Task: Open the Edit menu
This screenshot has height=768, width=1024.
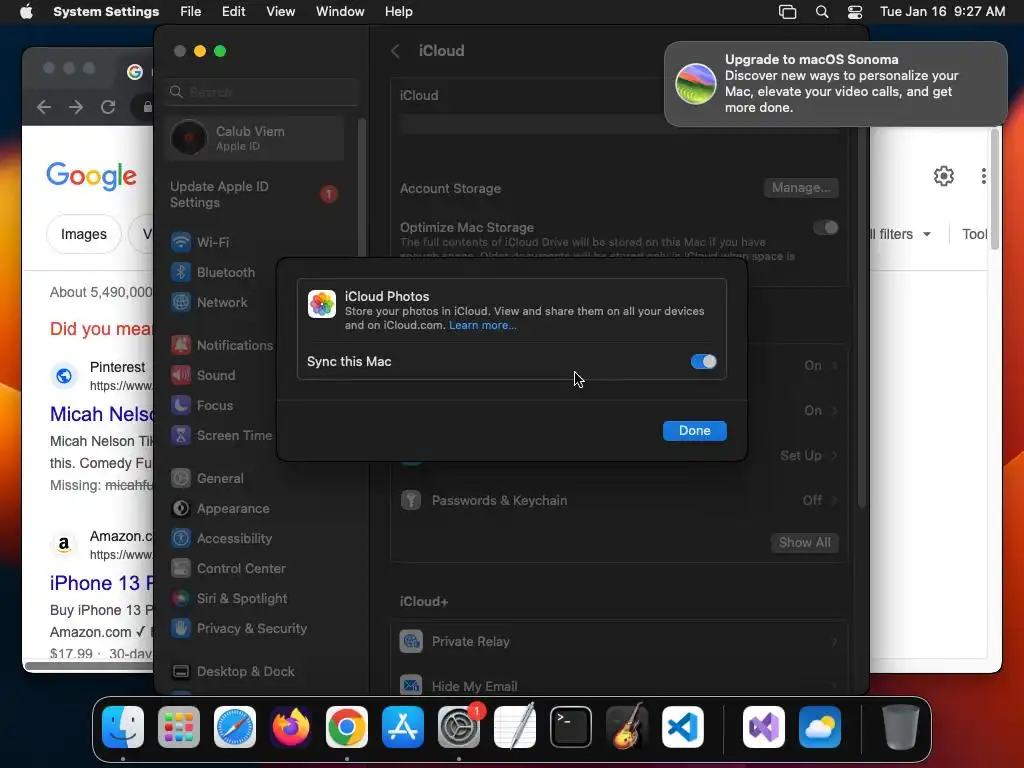Action: 233,12
